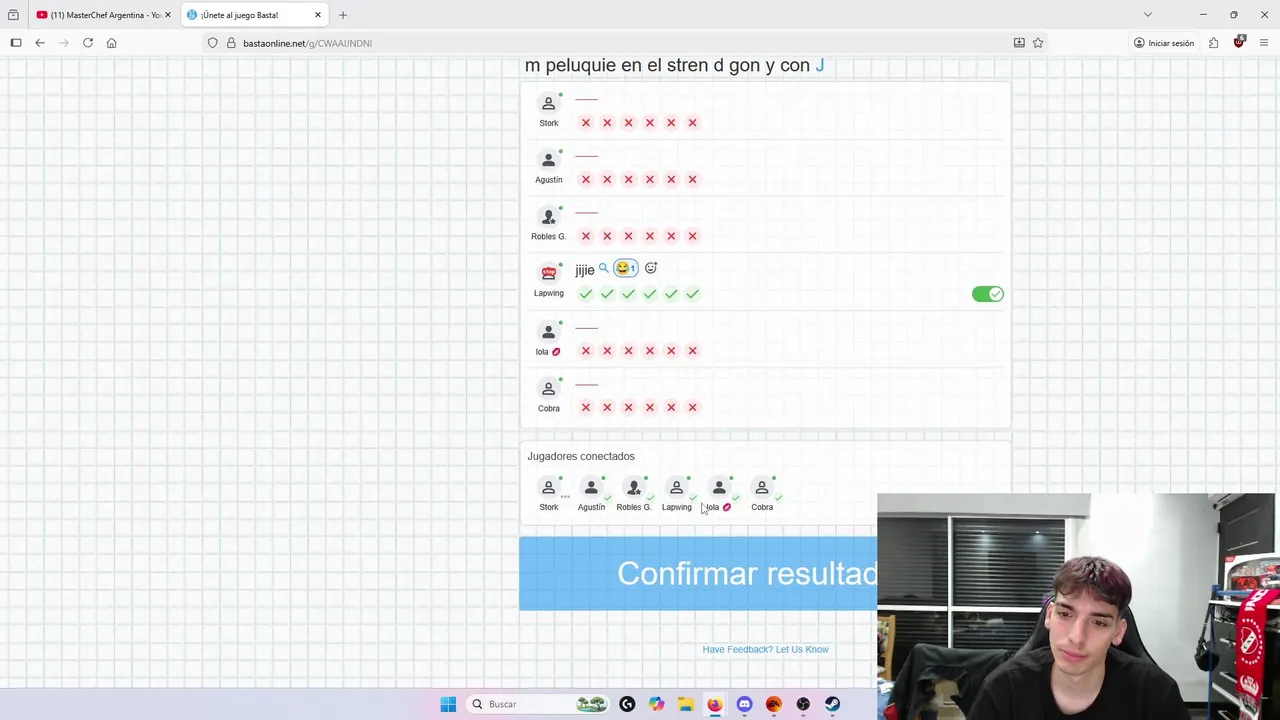Click lola's avatar in the results list
Image resolution: width=1280 pixels, height=720 pixels.
tap(548, 332)
